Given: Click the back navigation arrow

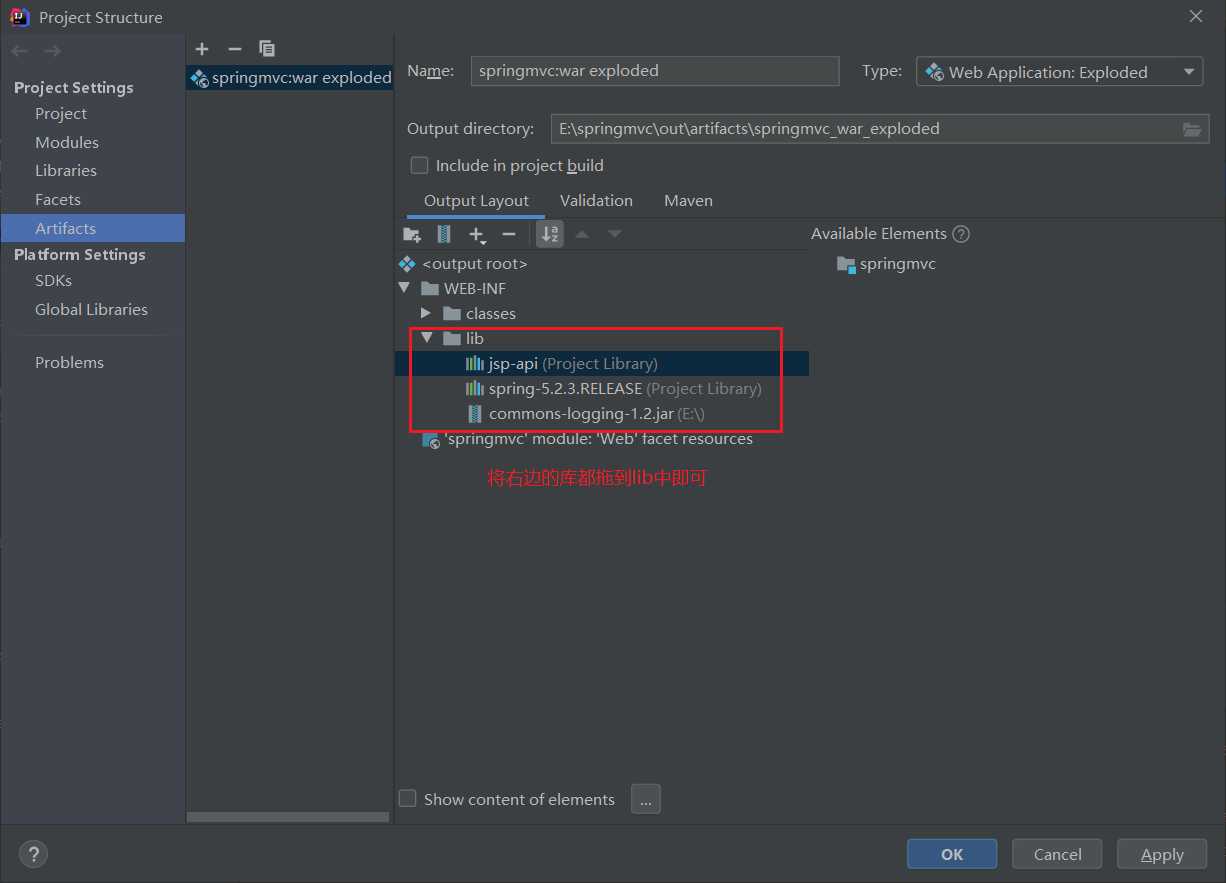Looking at the screenshot, I should point(20,50).
